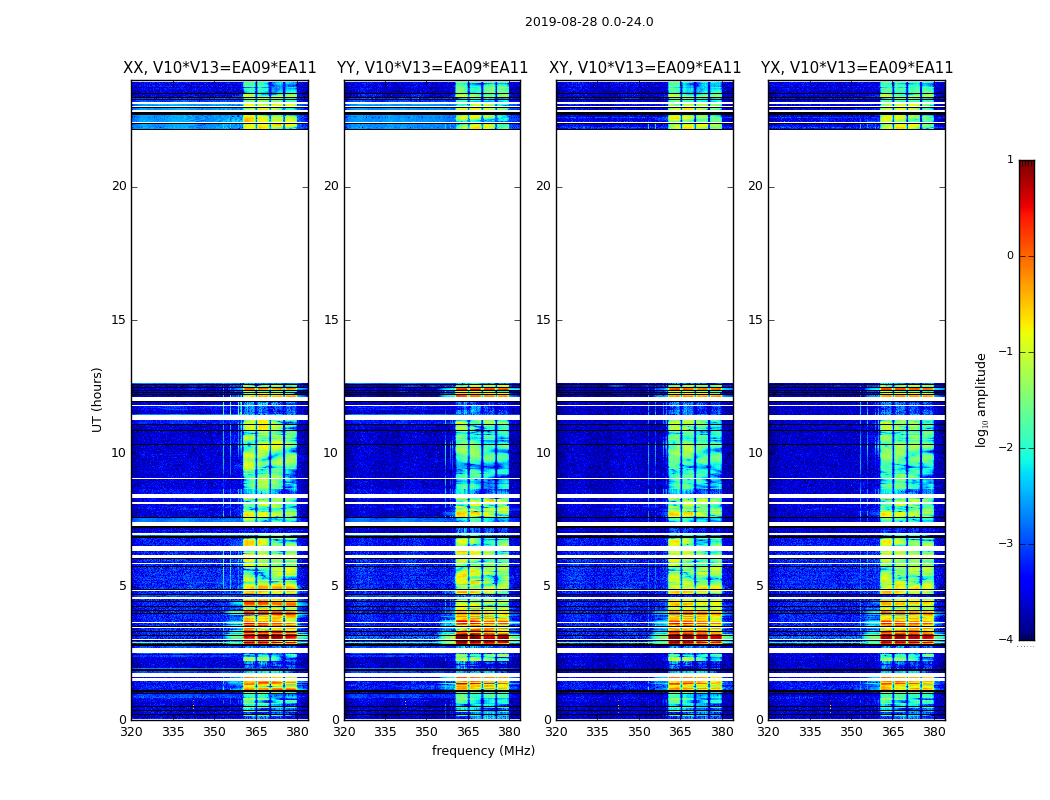Click the white data gap in XX panel
This screenshot has height=800, width=1050.
tap(219, 256)
